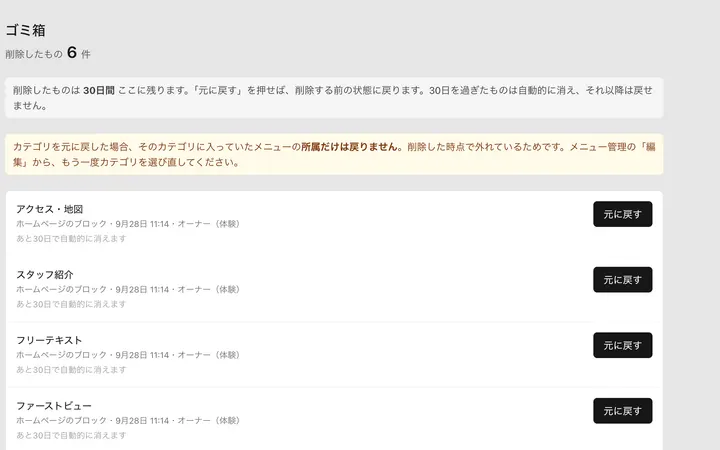The width and height of the screenshot is (720, 450).
Task: Restore the スタッフ紹介 block with 元に戻す
Action: pos(622,280)
